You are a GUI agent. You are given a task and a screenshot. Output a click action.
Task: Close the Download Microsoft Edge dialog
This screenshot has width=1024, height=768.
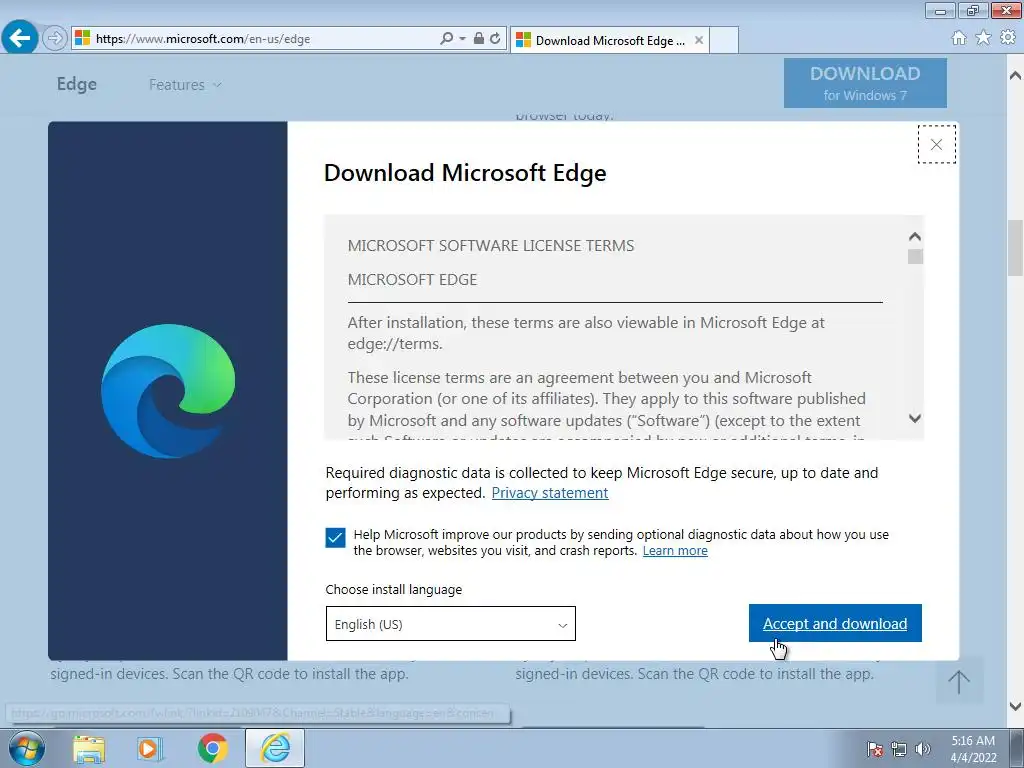coord(936,144)
